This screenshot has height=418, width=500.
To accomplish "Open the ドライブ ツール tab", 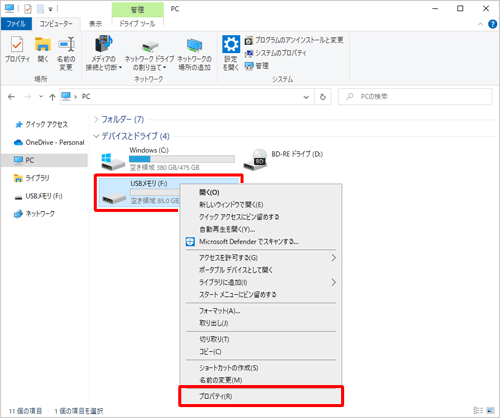I will point(137,24).
